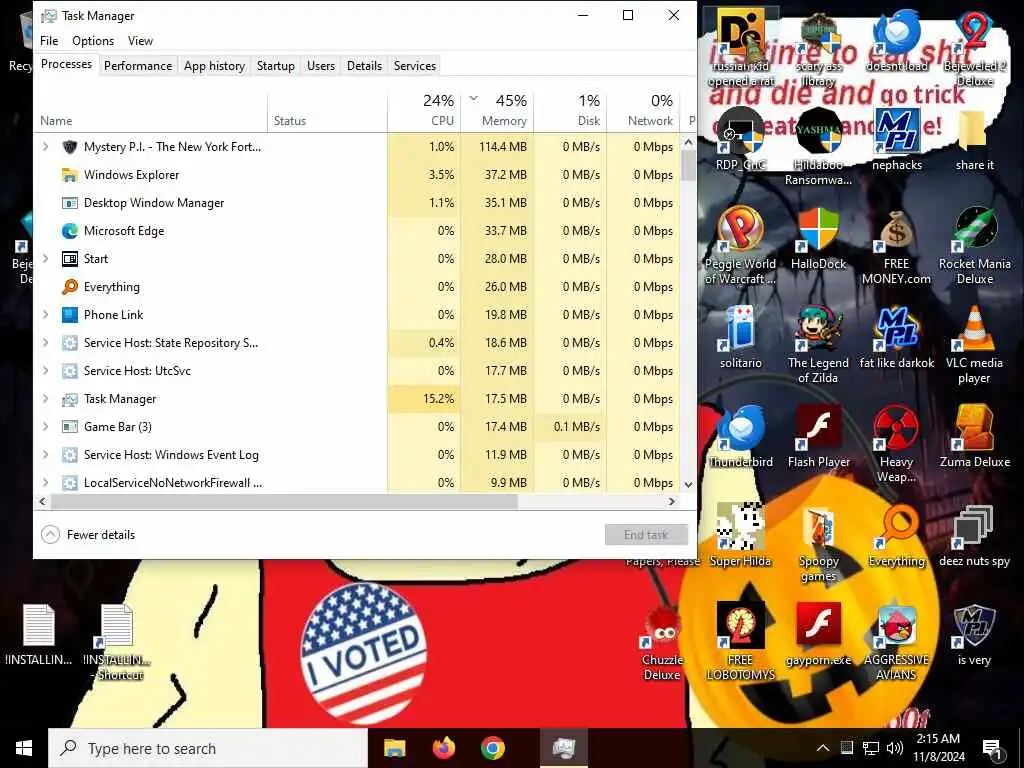The image size is (1024, 768).
Task: Show hidden system tray icons chevron
Action: point(823,748)
